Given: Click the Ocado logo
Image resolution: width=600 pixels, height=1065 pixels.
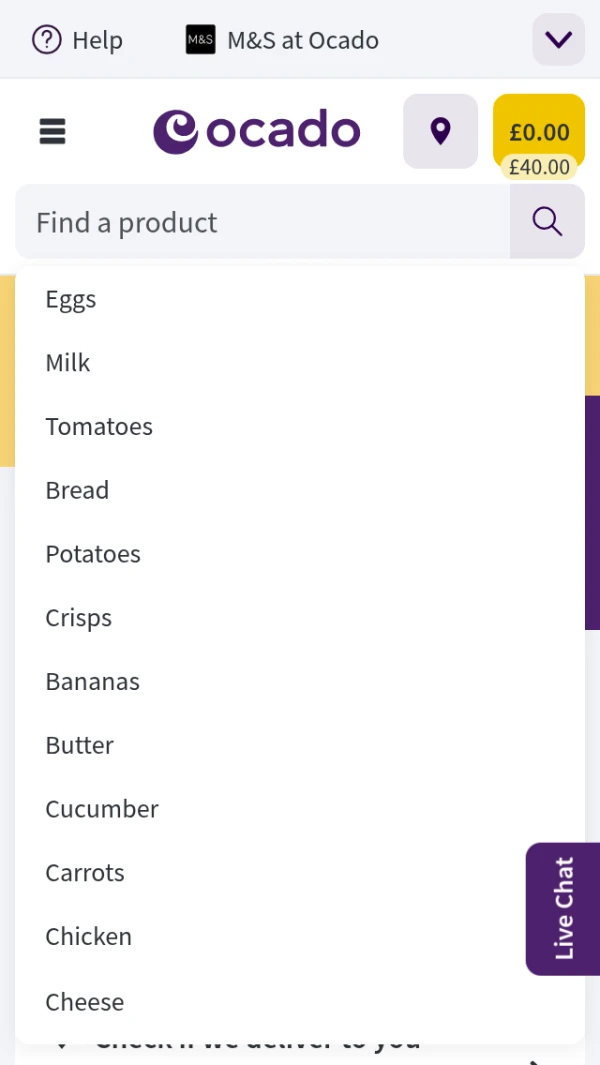Looking at the screenshot, I should tap(256, 131).
